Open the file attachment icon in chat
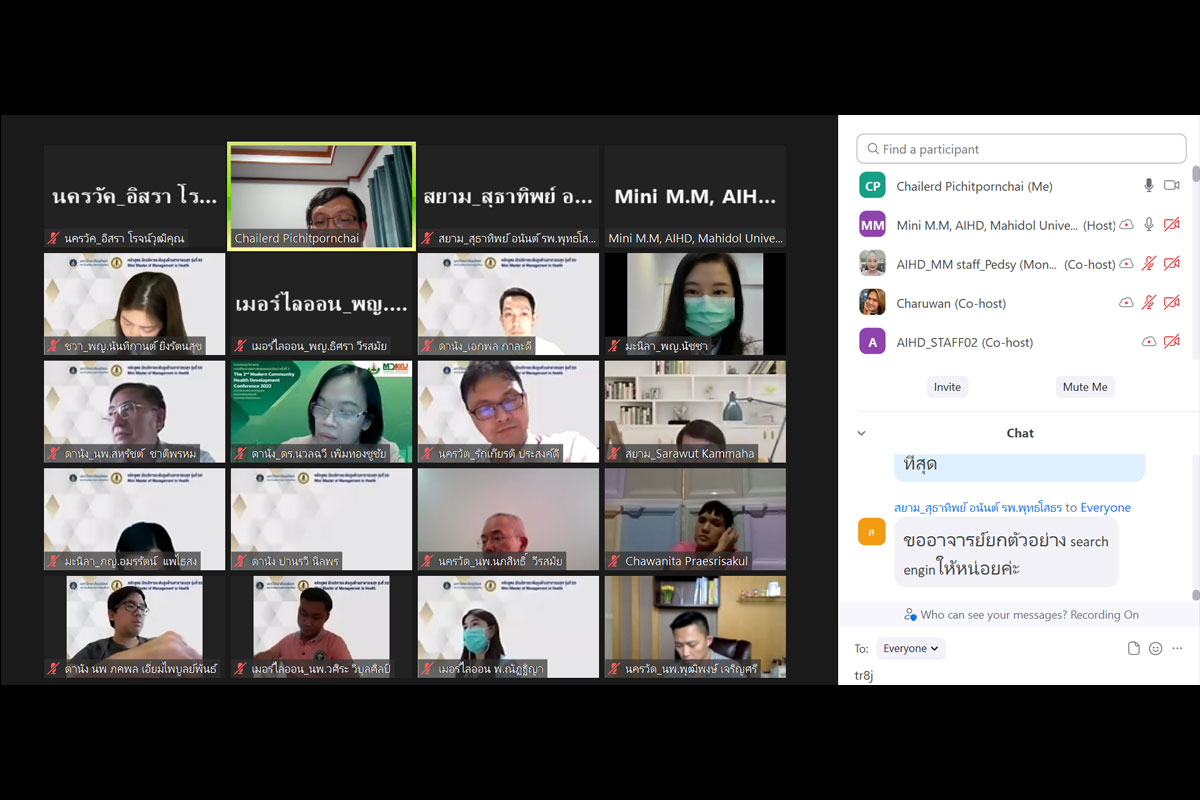Image resolution: width=1200 pixels, height=800 pixels. [1133, 648]
